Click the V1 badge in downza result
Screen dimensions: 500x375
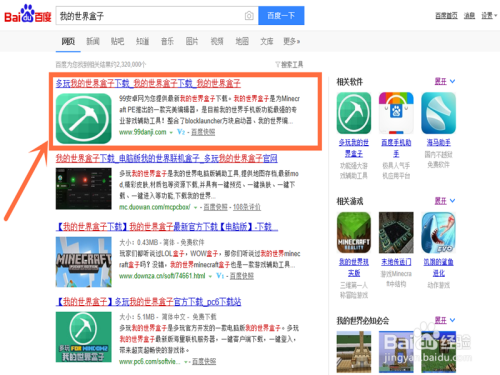point(220,276)
